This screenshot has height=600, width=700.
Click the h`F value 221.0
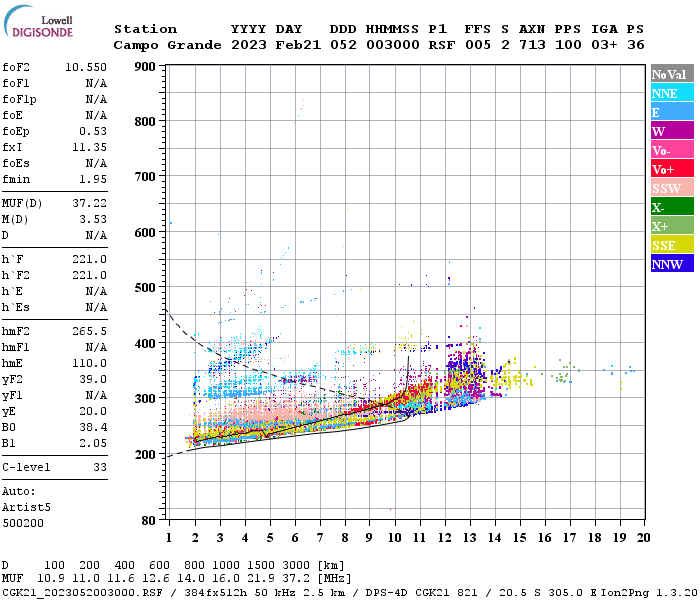89,259
